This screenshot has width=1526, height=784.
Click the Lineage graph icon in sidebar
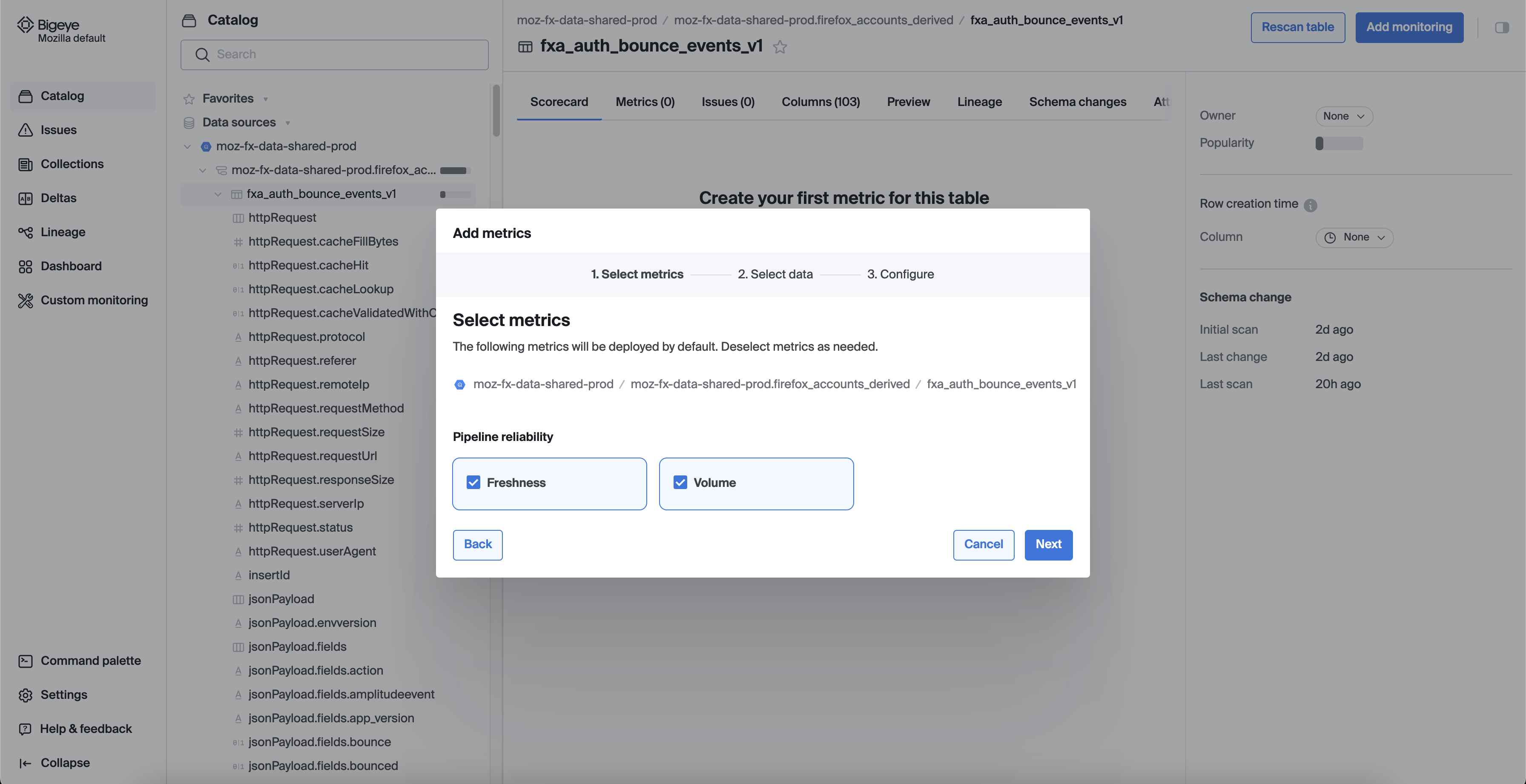pyautogui.click(x=25, y=232)
